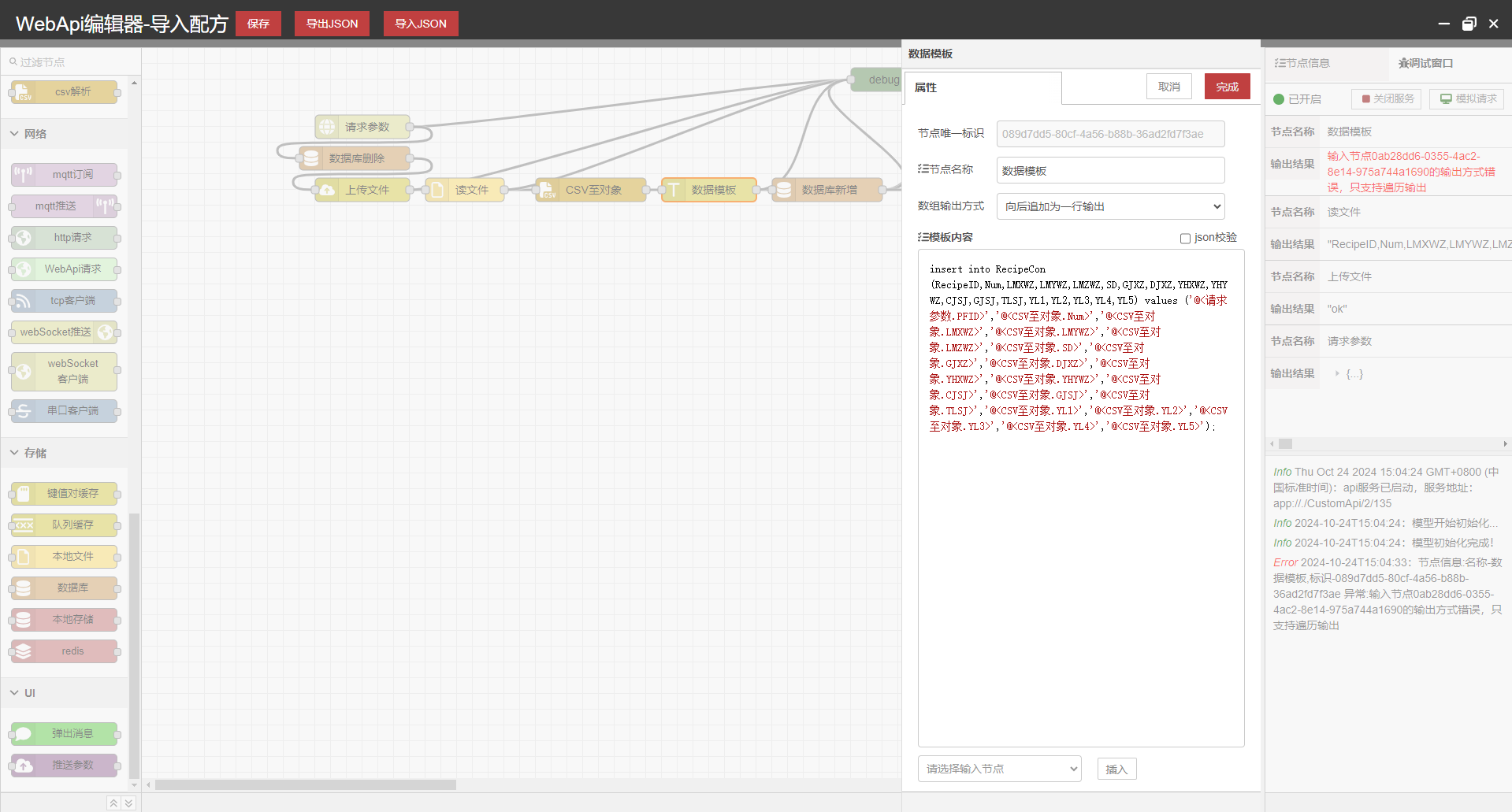Image resolution: width=1512 pixels, height=812 pixels.
Task: Select the 数据库 storage palette node
Action: [x=65, y=588]
